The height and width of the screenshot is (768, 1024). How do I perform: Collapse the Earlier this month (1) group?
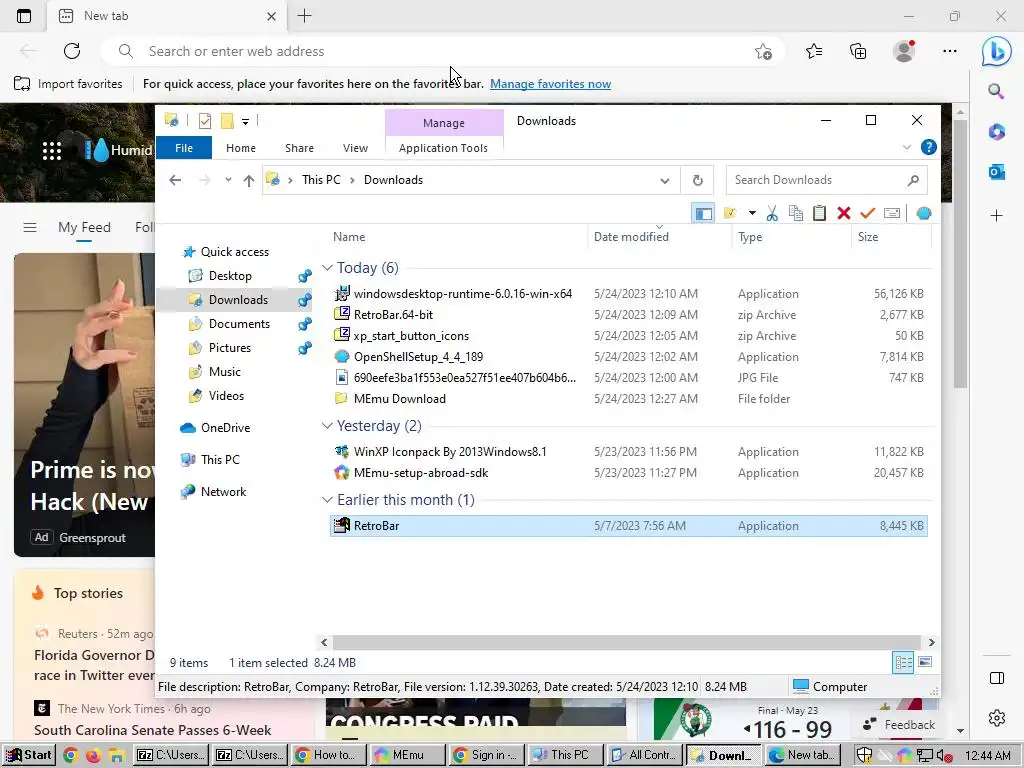[x=327, y=500]
